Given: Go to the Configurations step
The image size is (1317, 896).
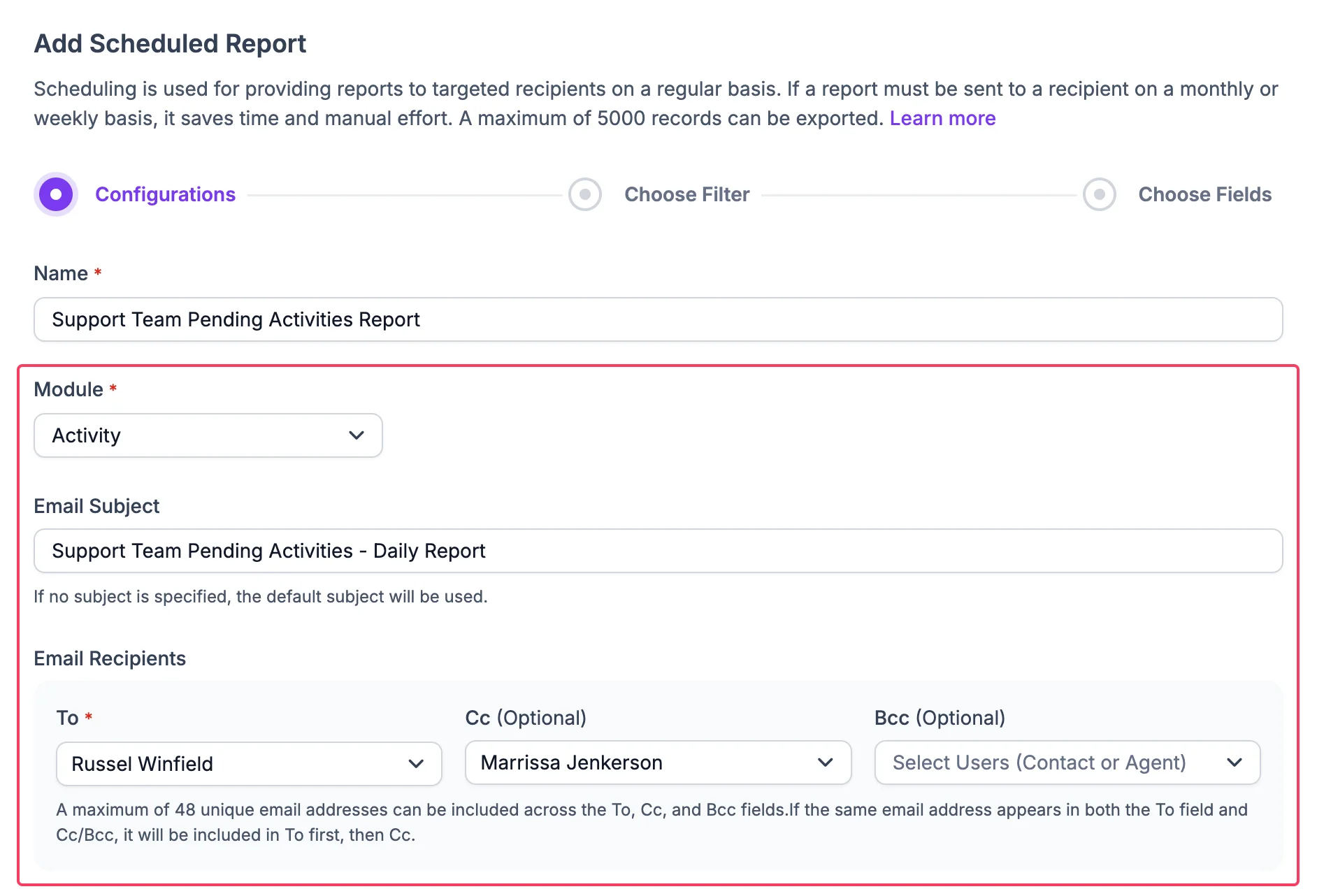Looking at the screenshot, I should (x=165, y=194).
